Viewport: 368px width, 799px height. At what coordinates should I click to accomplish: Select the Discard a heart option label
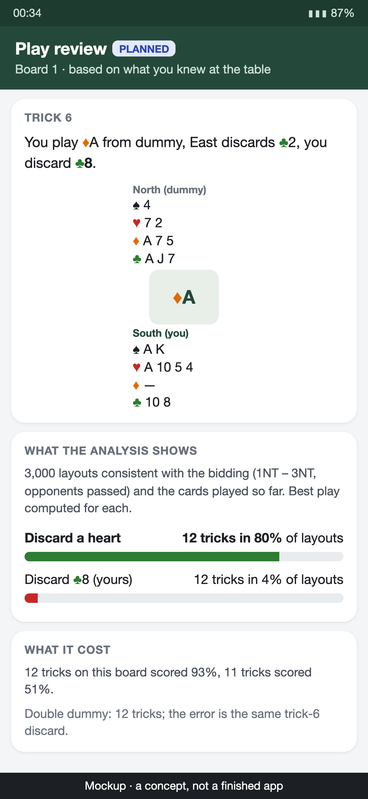[x=73, y=538]
